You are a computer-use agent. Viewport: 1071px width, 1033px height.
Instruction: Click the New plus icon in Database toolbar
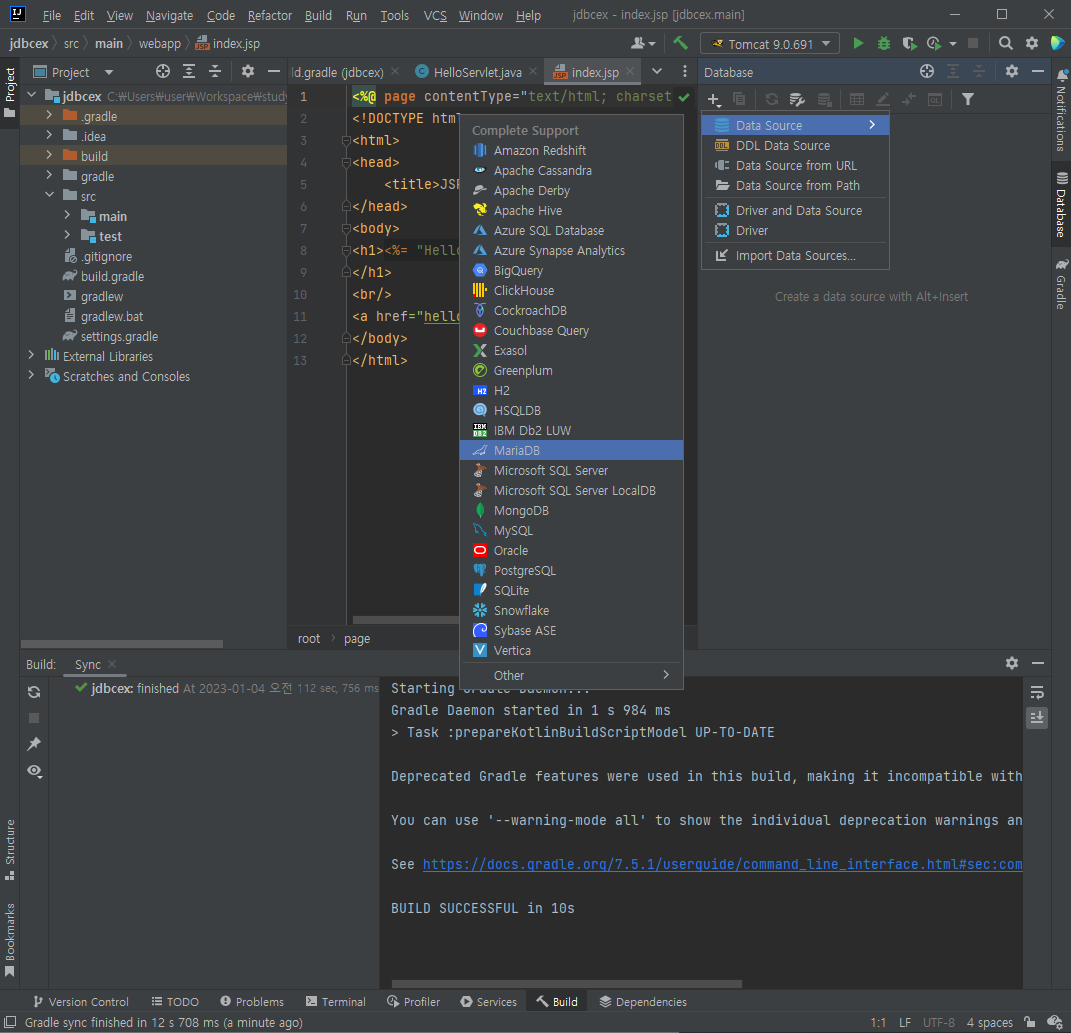click(x=714, y=100)
